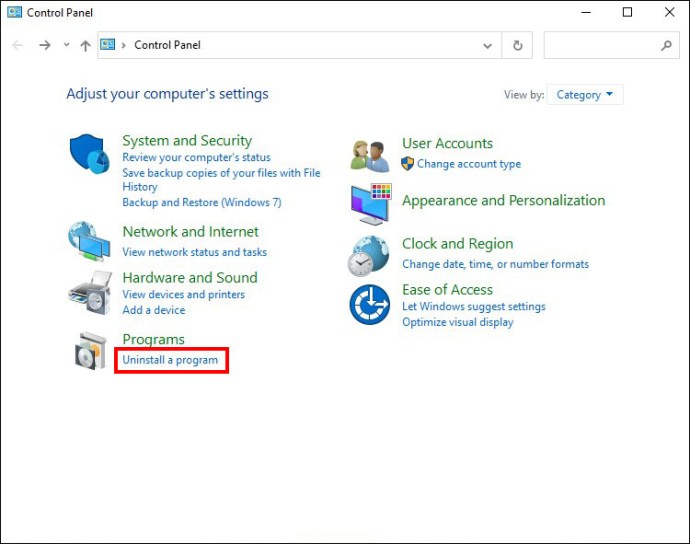690x544 pixels.
Task: Click inside the Control Panel search box
Action: tap(612, 45)
